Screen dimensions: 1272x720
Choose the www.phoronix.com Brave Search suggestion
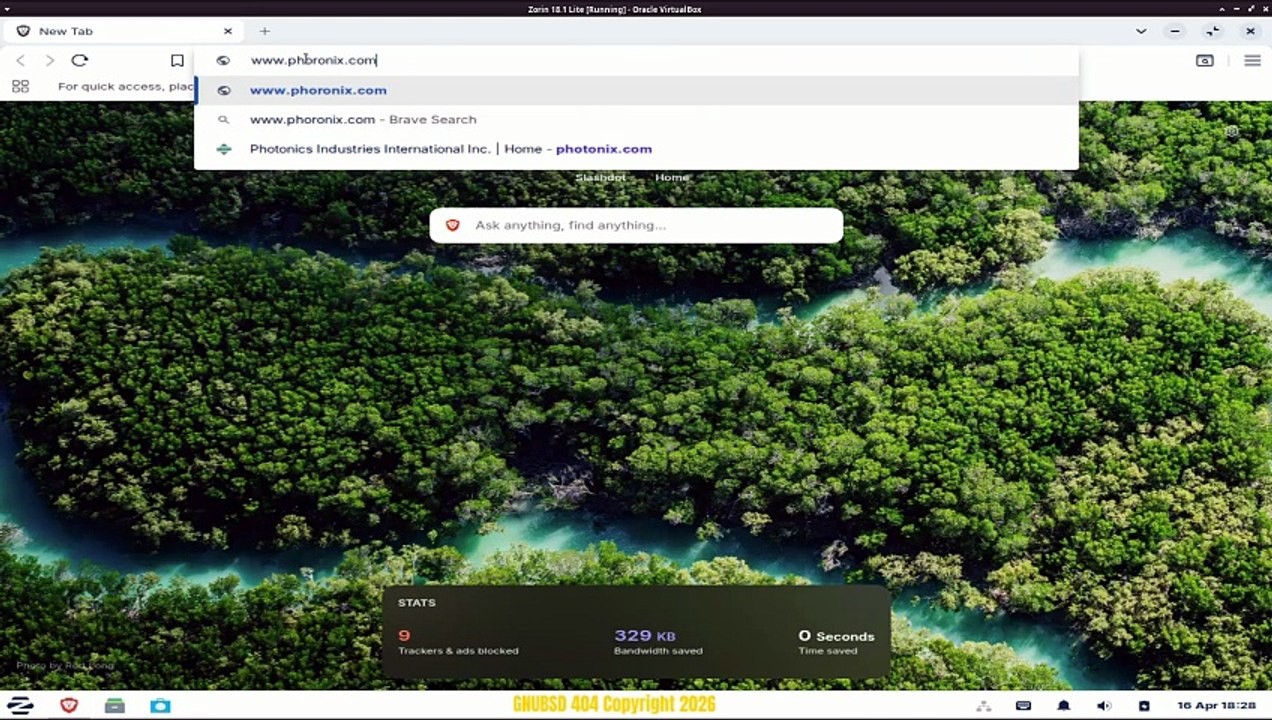(x=637, y=119)
